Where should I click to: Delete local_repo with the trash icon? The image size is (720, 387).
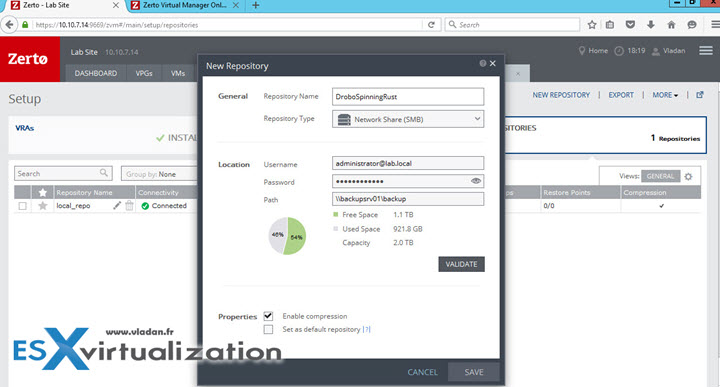click(129, 206)
